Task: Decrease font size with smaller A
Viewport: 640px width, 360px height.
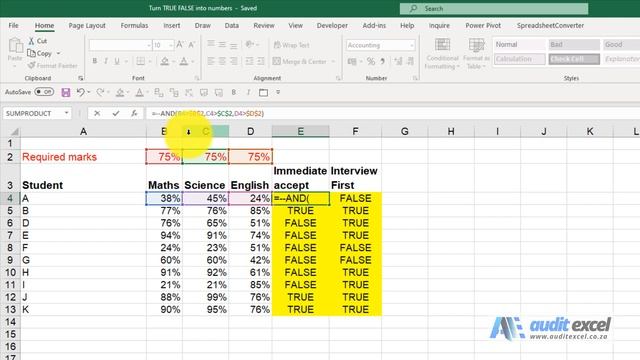Action: point(191,45)
